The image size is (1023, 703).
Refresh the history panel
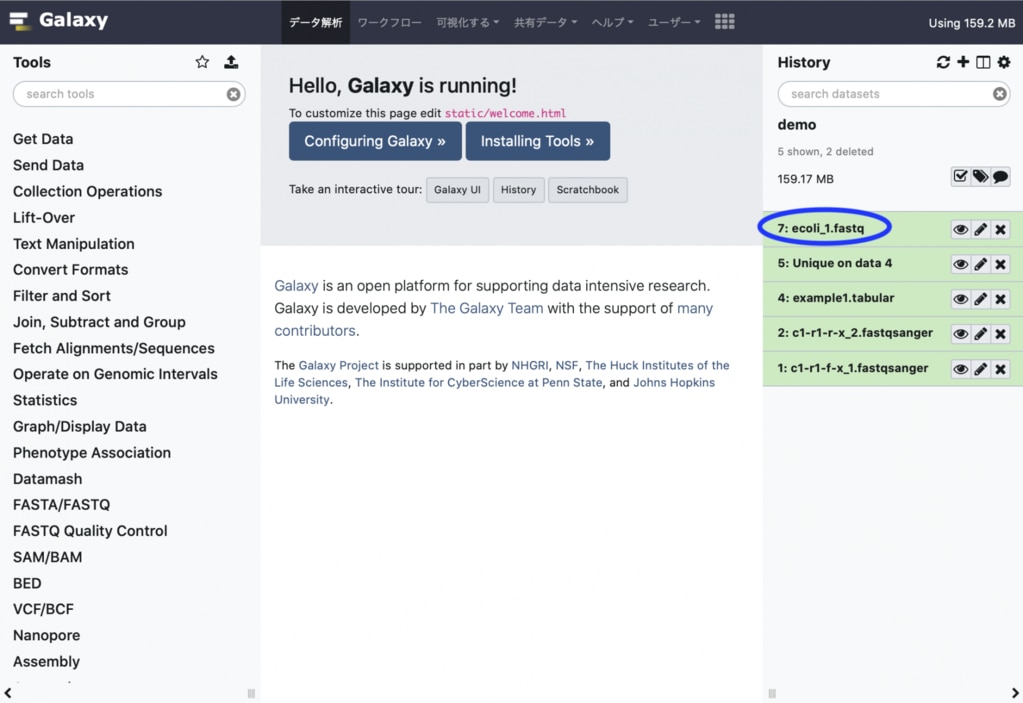(x=943, y=62)
